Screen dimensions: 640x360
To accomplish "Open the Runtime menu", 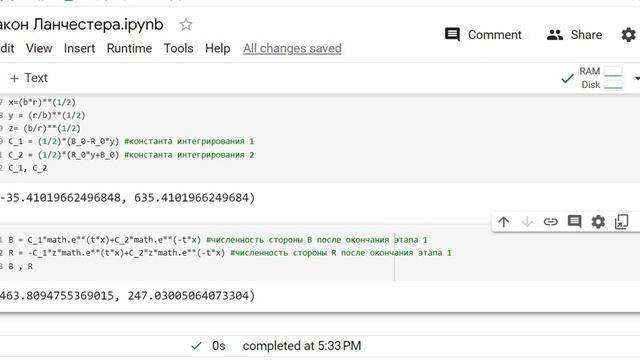I will [129, 48].
